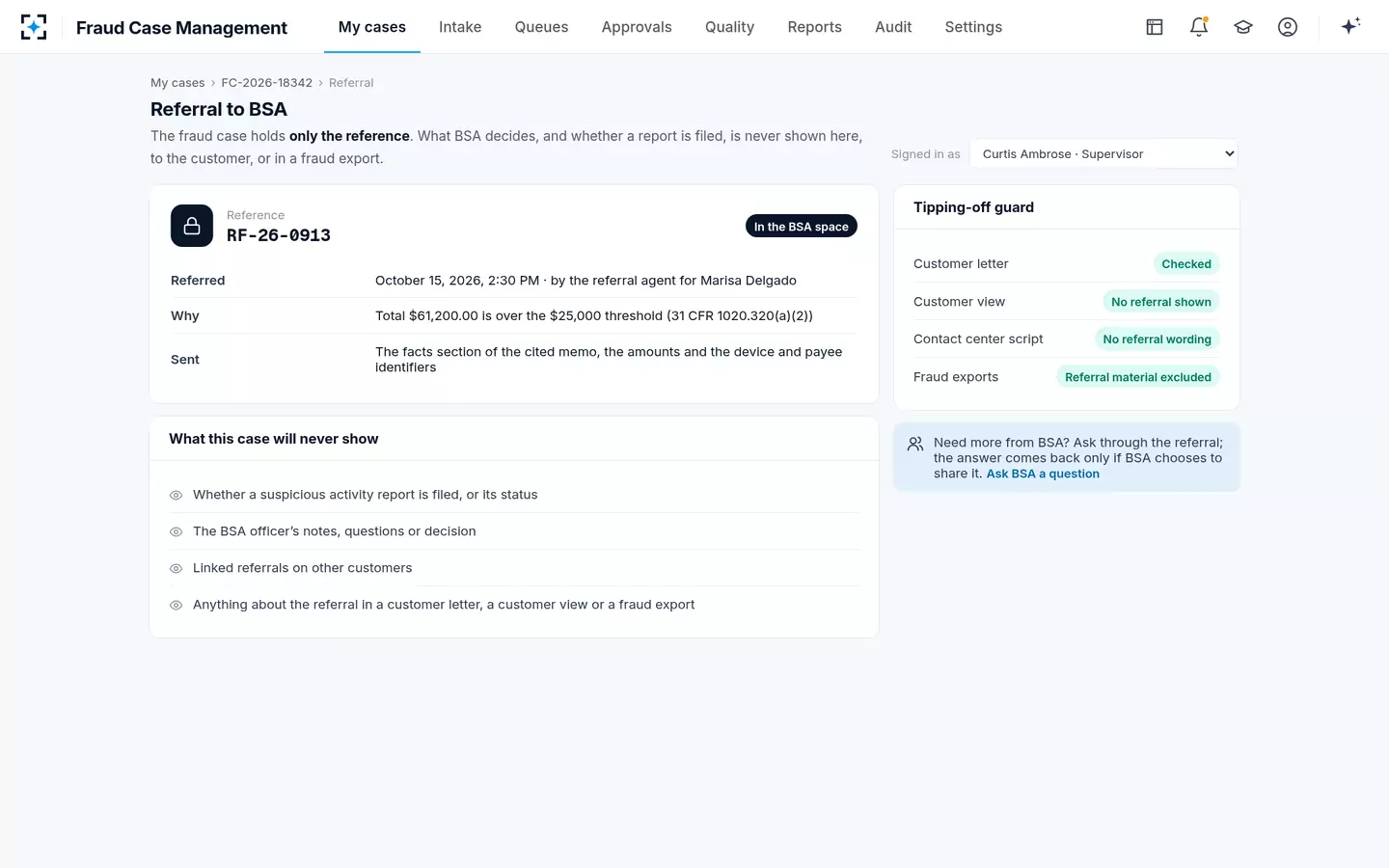The height and width of the screenshot is (868, 1389).
Task: Open the user account profile icon
Action: pyautogui.click(x=1288, y=27)
